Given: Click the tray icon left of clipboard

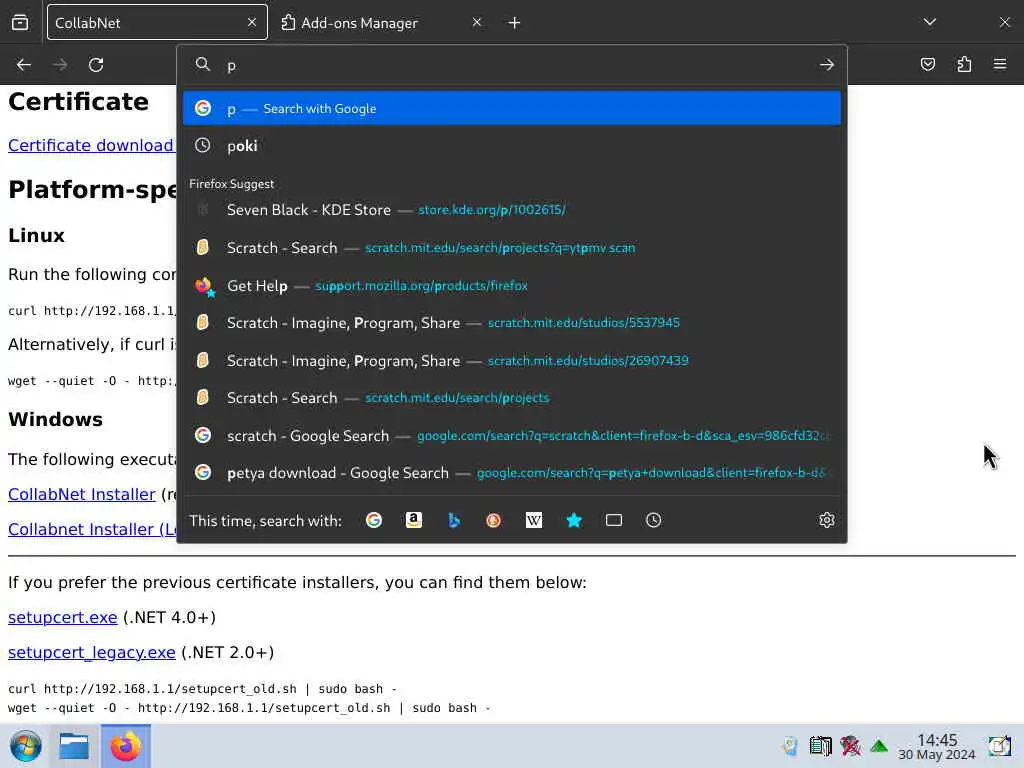Looking at the screenshot, I should pos(790,746).
